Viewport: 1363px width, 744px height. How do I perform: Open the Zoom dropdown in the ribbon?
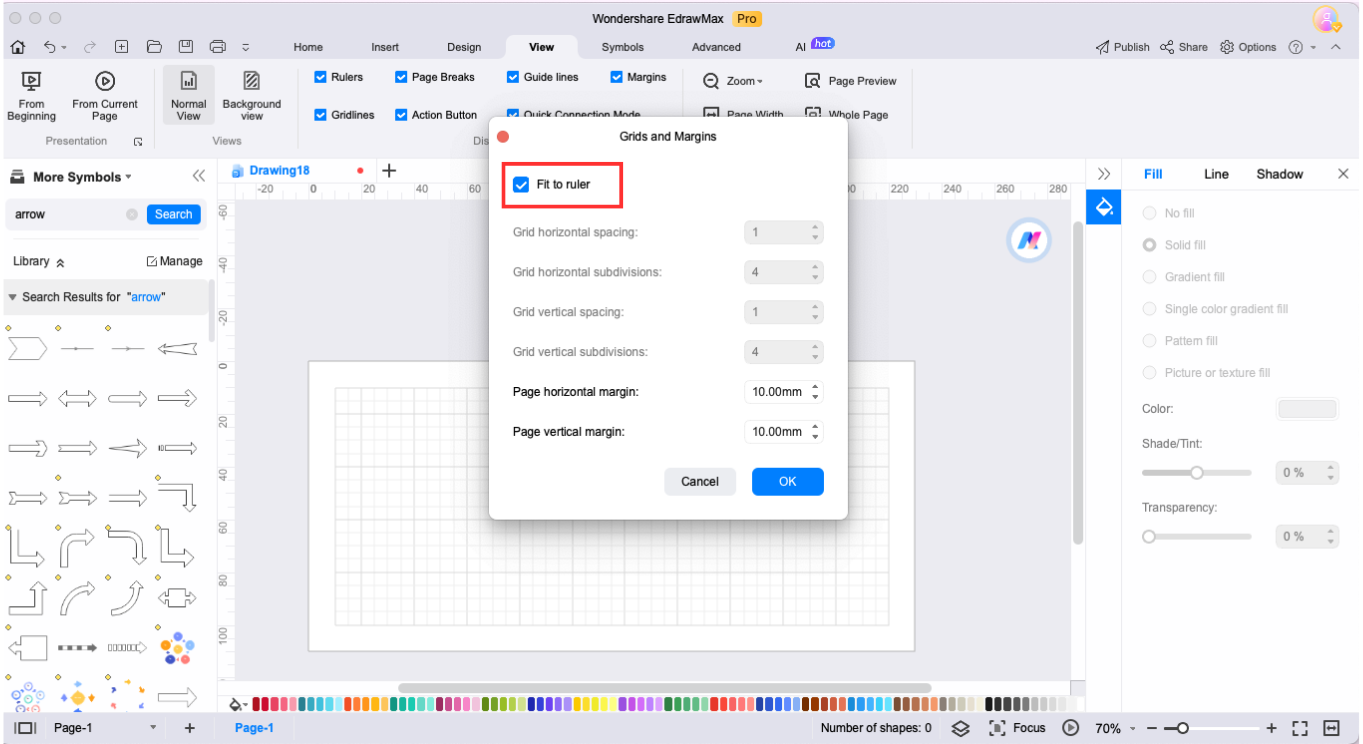coord(733,81)
